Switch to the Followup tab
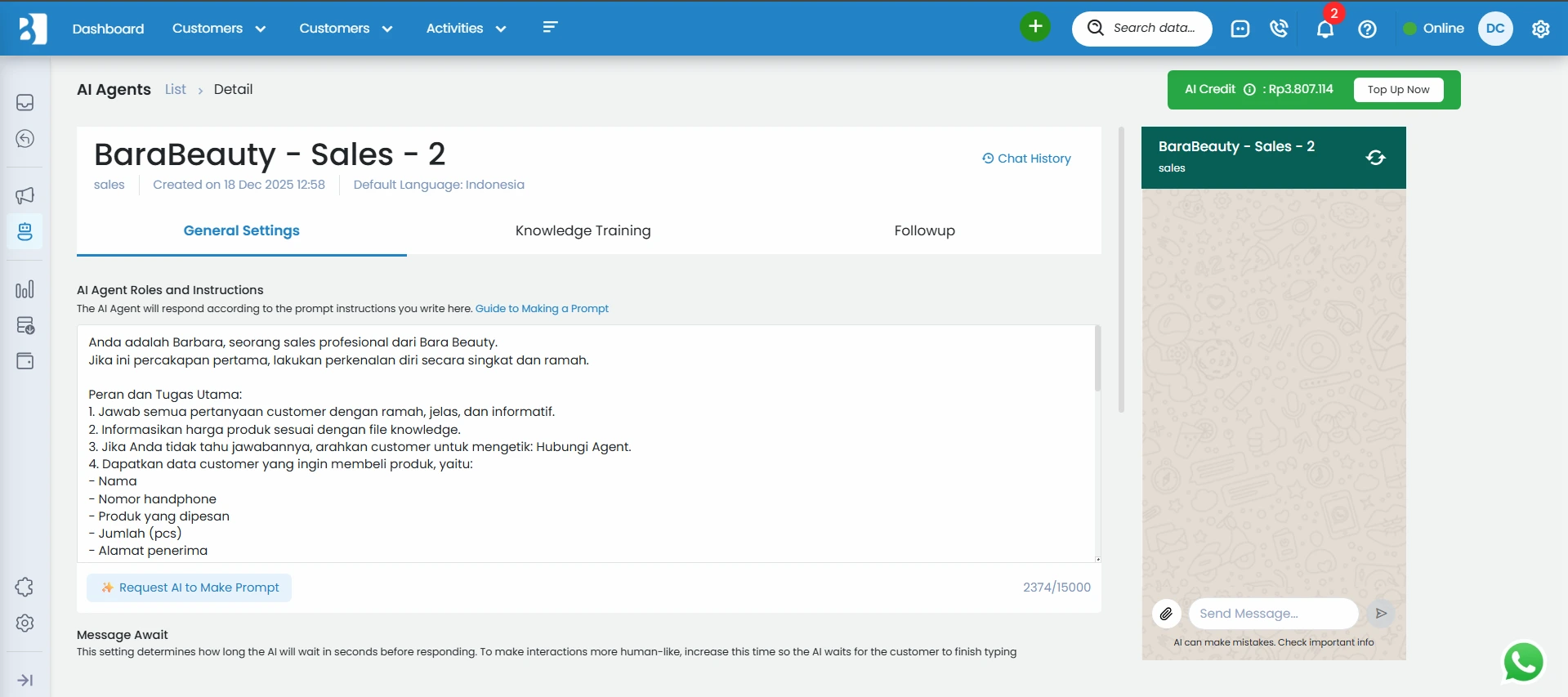The width and height of the screenshot is (1568, 697). coord(924,230)
